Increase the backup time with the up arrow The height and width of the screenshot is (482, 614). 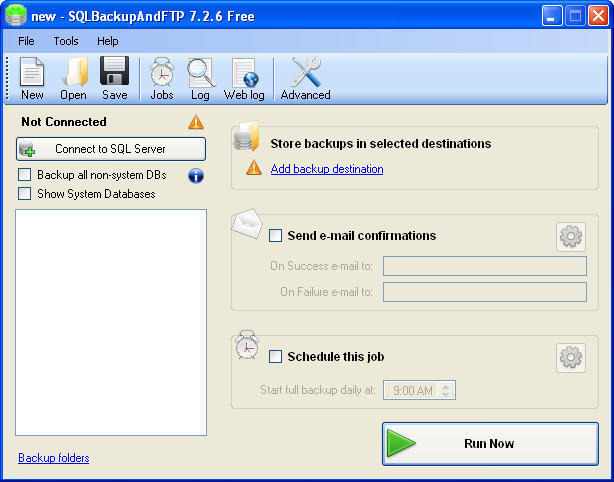pos(446,386)
